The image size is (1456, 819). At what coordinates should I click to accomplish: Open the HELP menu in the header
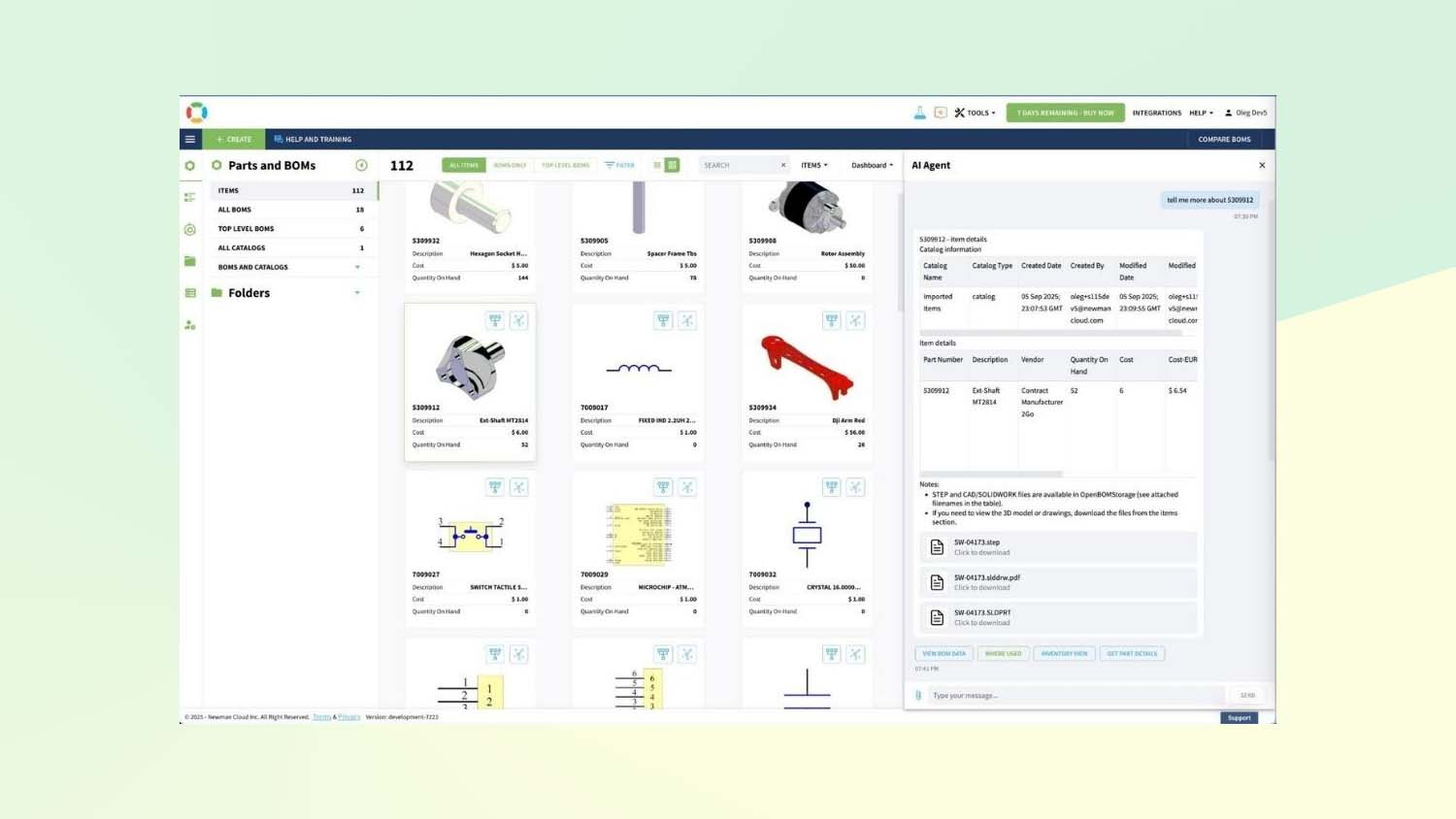pyautogui.click(x=1201, y=113)
